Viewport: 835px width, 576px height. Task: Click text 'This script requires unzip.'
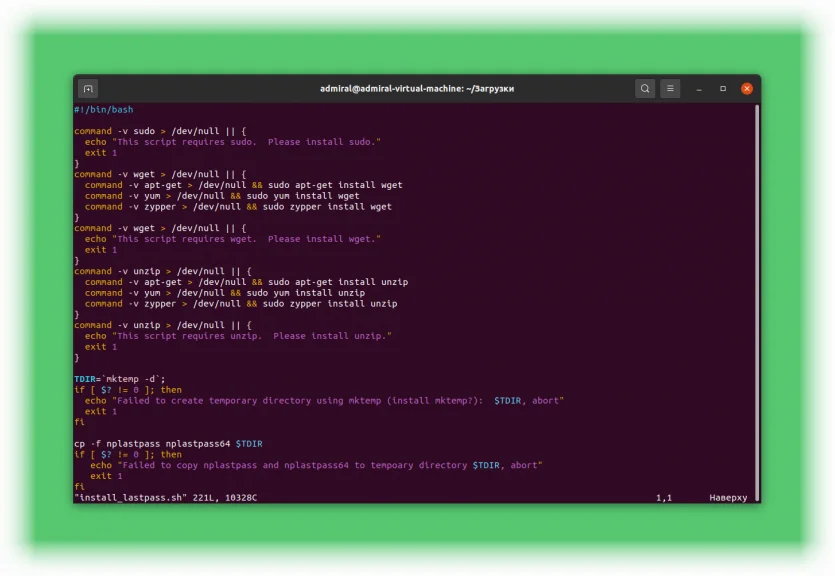click(190, 336)
